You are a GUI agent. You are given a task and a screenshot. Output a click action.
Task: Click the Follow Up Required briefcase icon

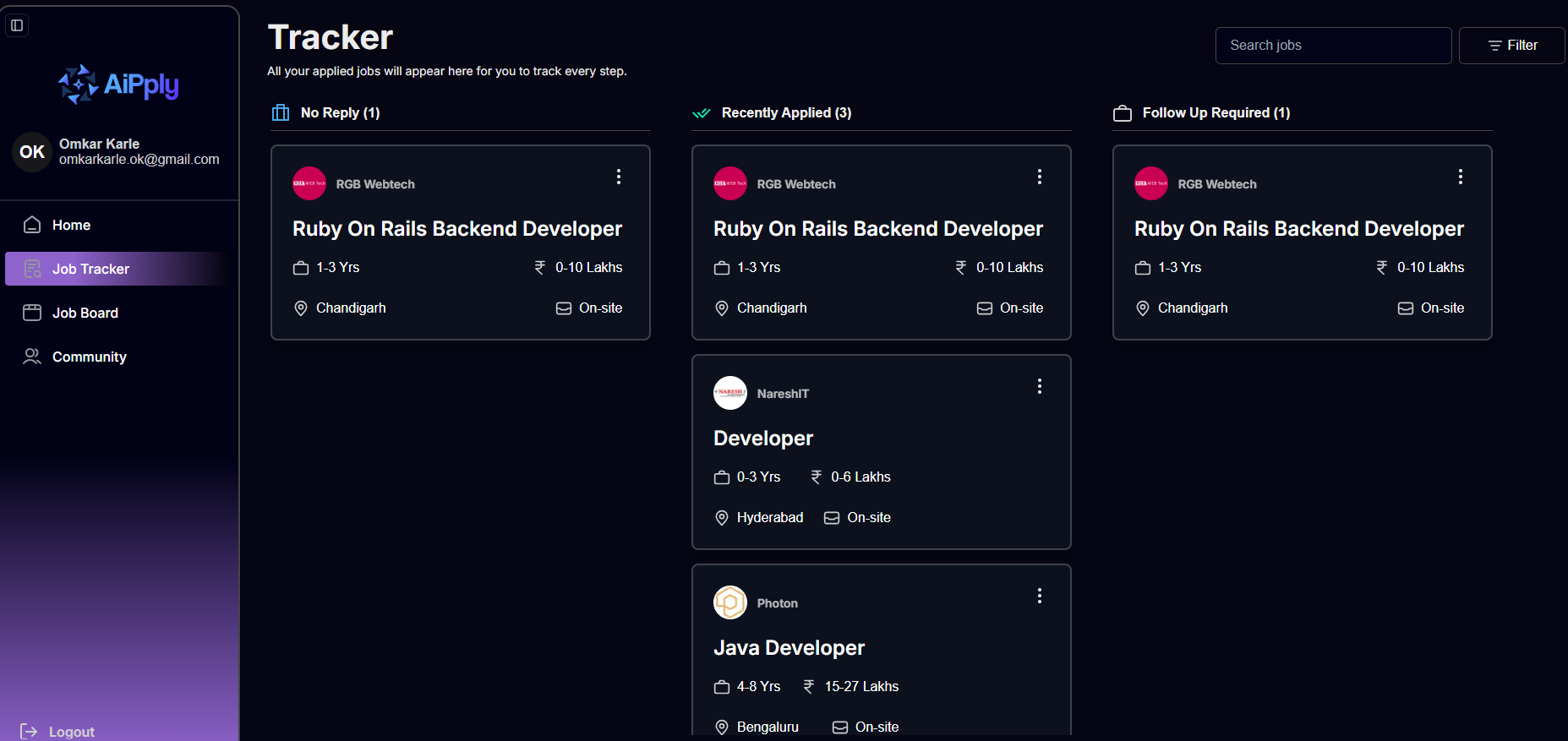pyautogui.click(x=1123, y=113)
